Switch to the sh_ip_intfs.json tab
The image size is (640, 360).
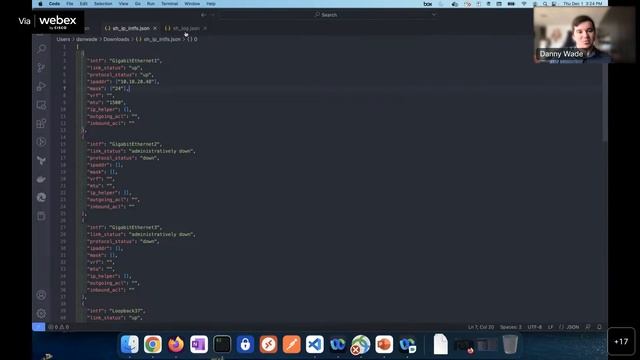(x=131, y=28)
